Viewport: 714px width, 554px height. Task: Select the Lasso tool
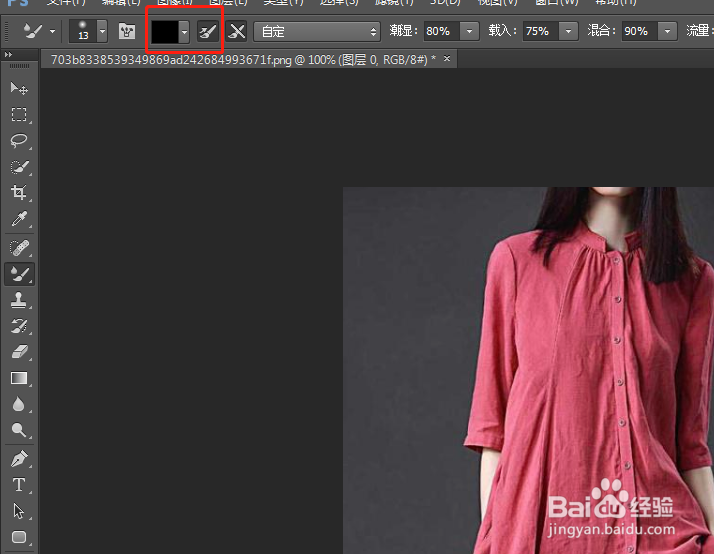(x=19, y=140)
